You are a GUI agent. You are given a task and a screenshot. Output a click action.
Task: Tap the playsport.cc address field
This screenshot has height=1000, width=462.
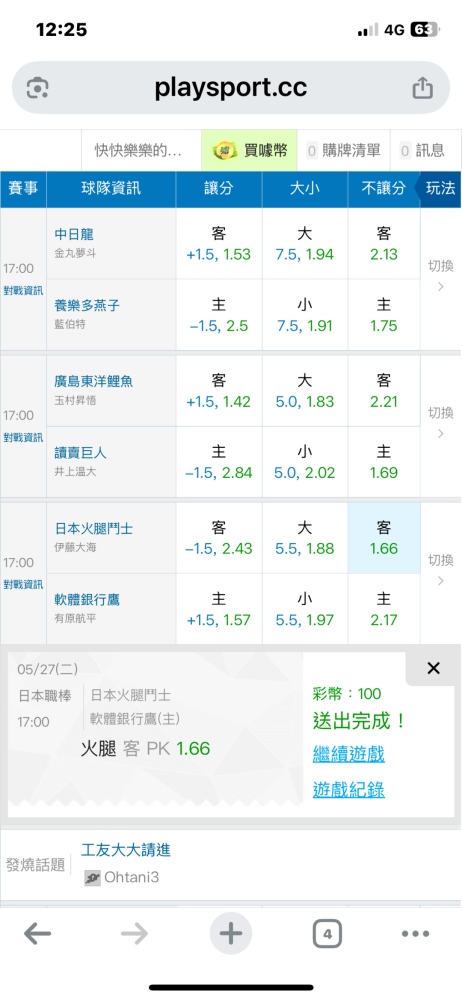231,88
